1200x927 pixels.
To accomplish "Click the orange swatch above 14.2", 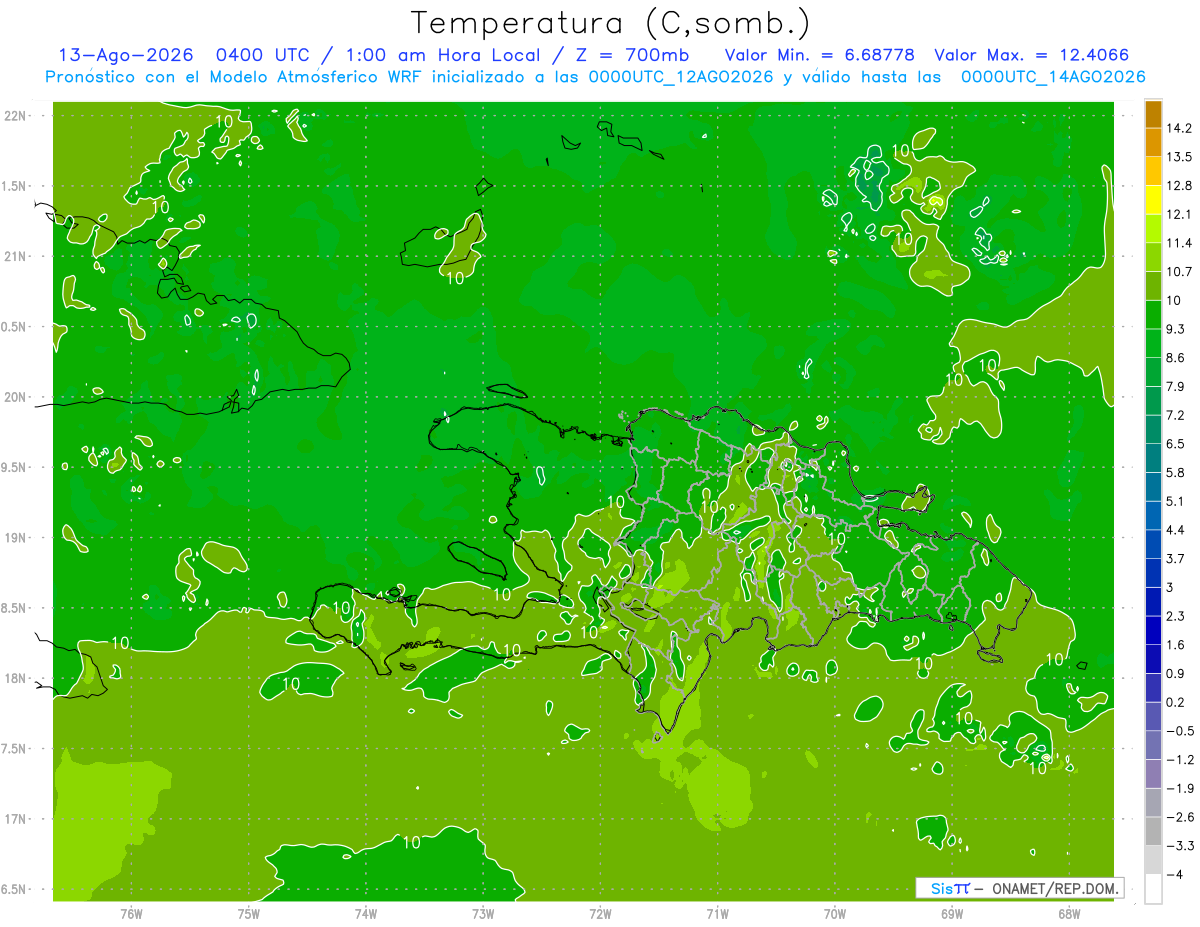I will (1153, 114).
